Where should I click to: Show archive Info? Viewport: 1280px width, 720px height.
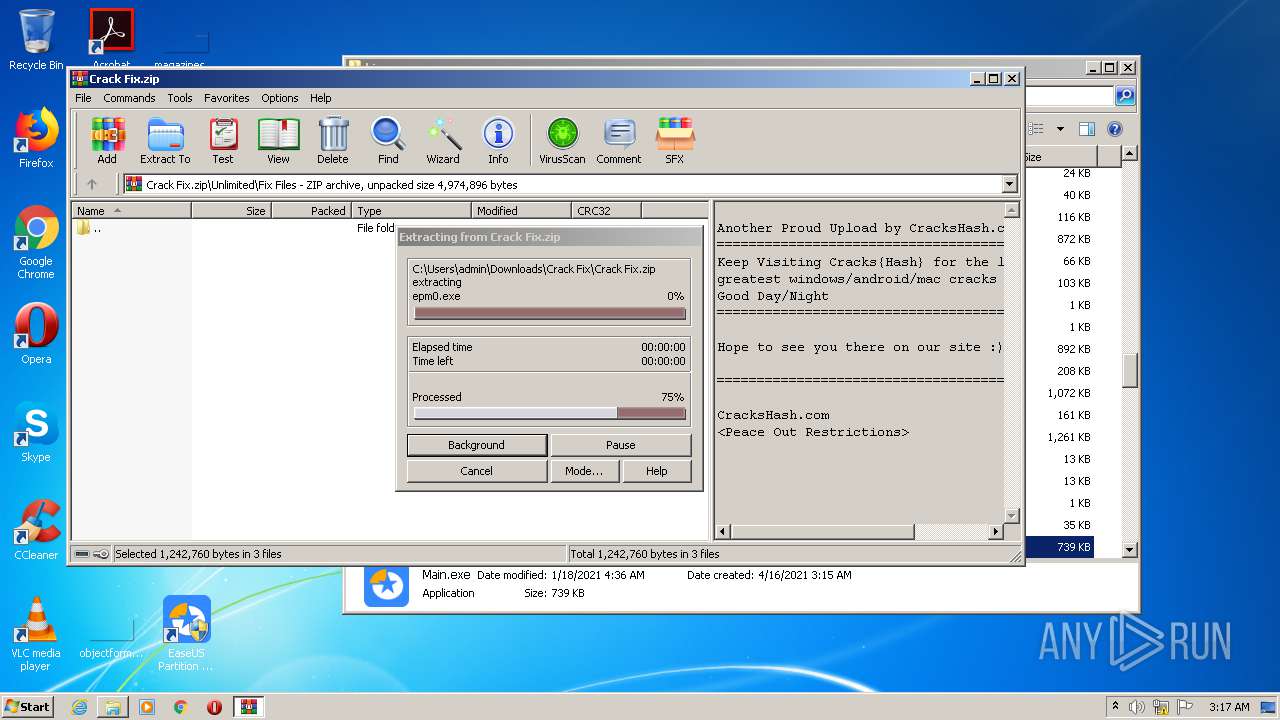[x=498, y=140]
